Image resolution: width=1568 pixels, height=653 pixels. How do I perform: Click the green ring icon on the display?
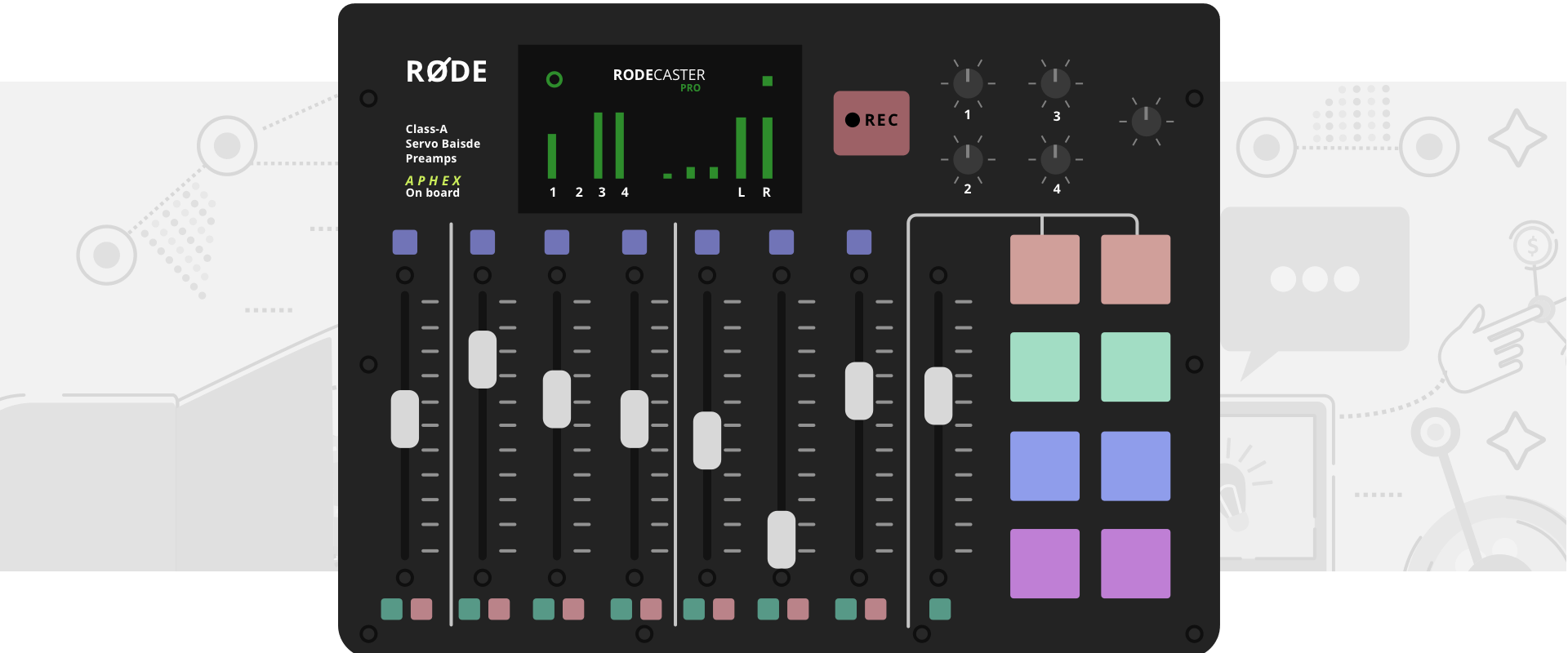pyautogui.click(x=555, y=79)
